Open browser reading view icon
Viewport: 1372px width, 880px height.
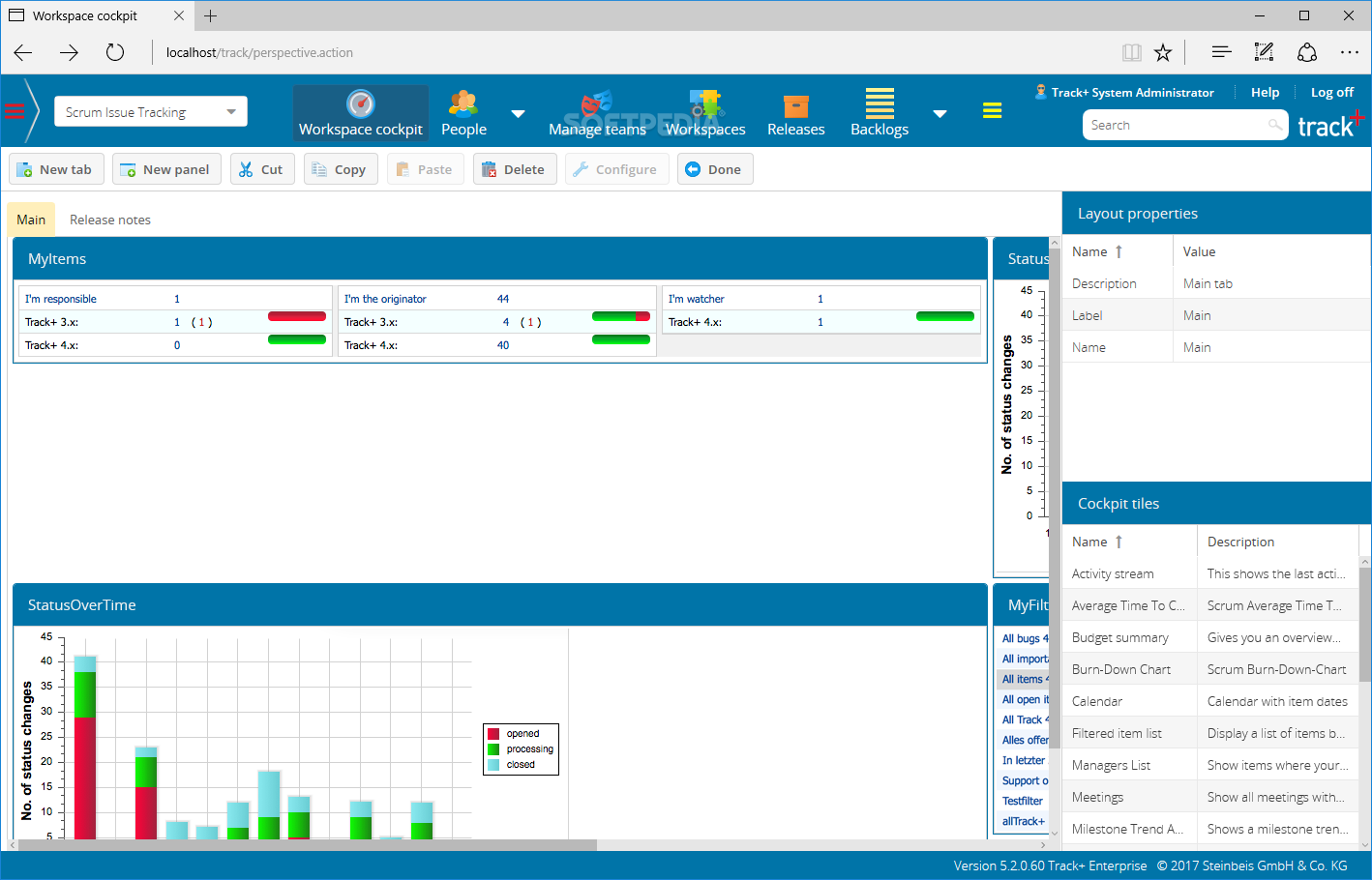1131,52
